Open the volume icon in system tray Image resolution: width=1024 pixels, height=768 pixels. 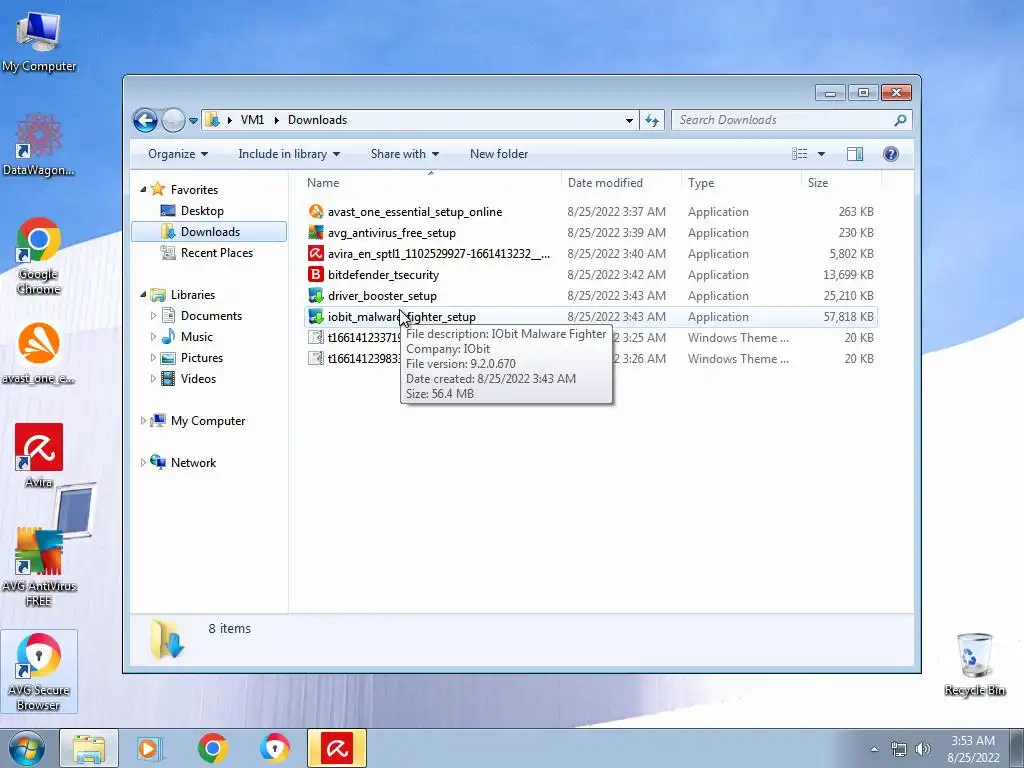pyautogui.click(x=923, y=749)
